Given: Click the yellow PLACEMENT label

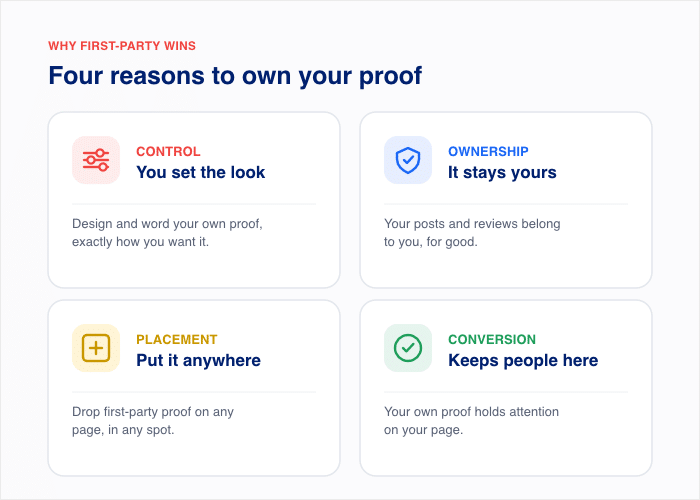Looking at the screenshot, I should coord(177,339).
